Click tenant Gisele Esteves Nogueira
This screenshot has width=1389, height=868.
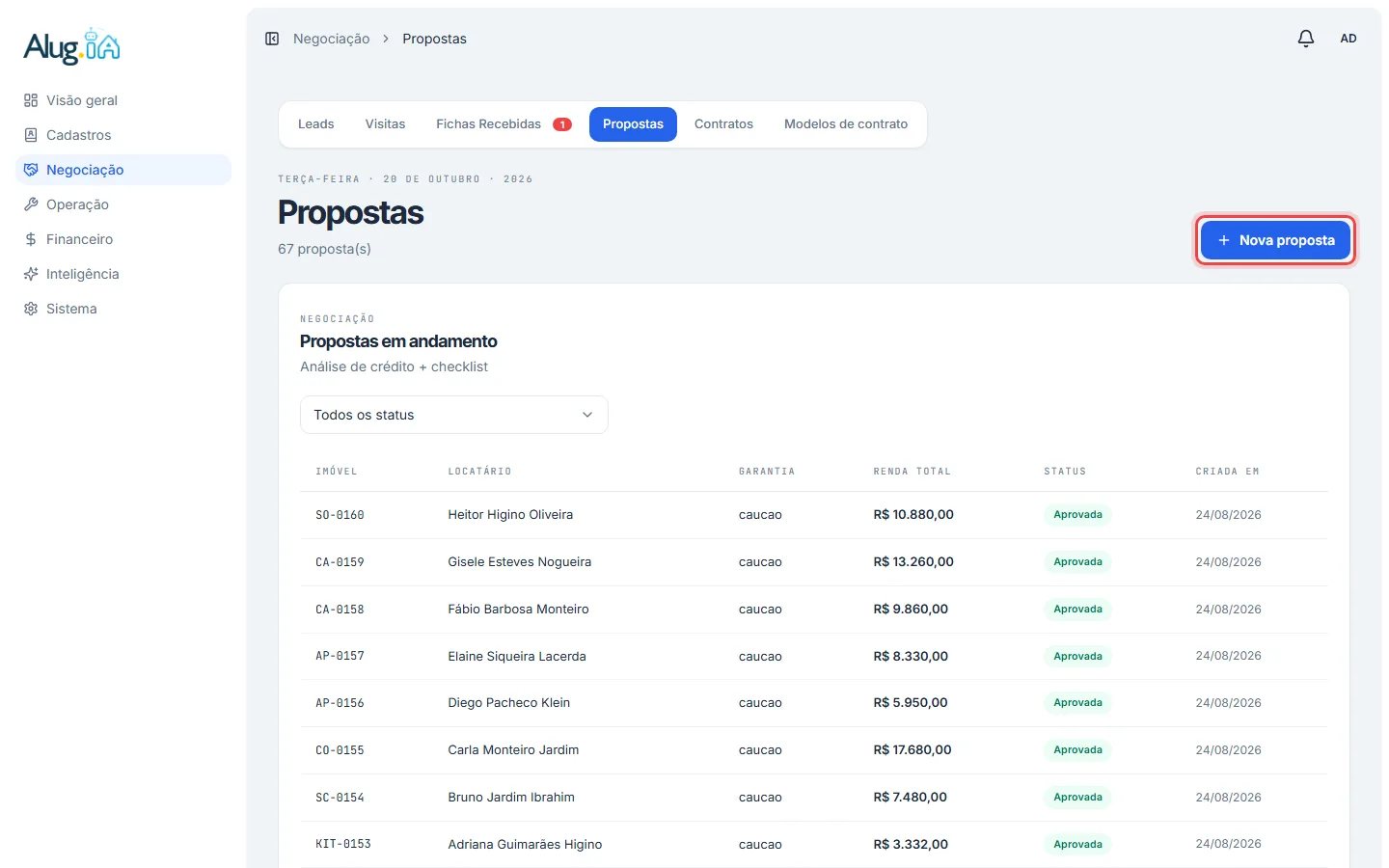pyautogui.click(x=519, y=562)
